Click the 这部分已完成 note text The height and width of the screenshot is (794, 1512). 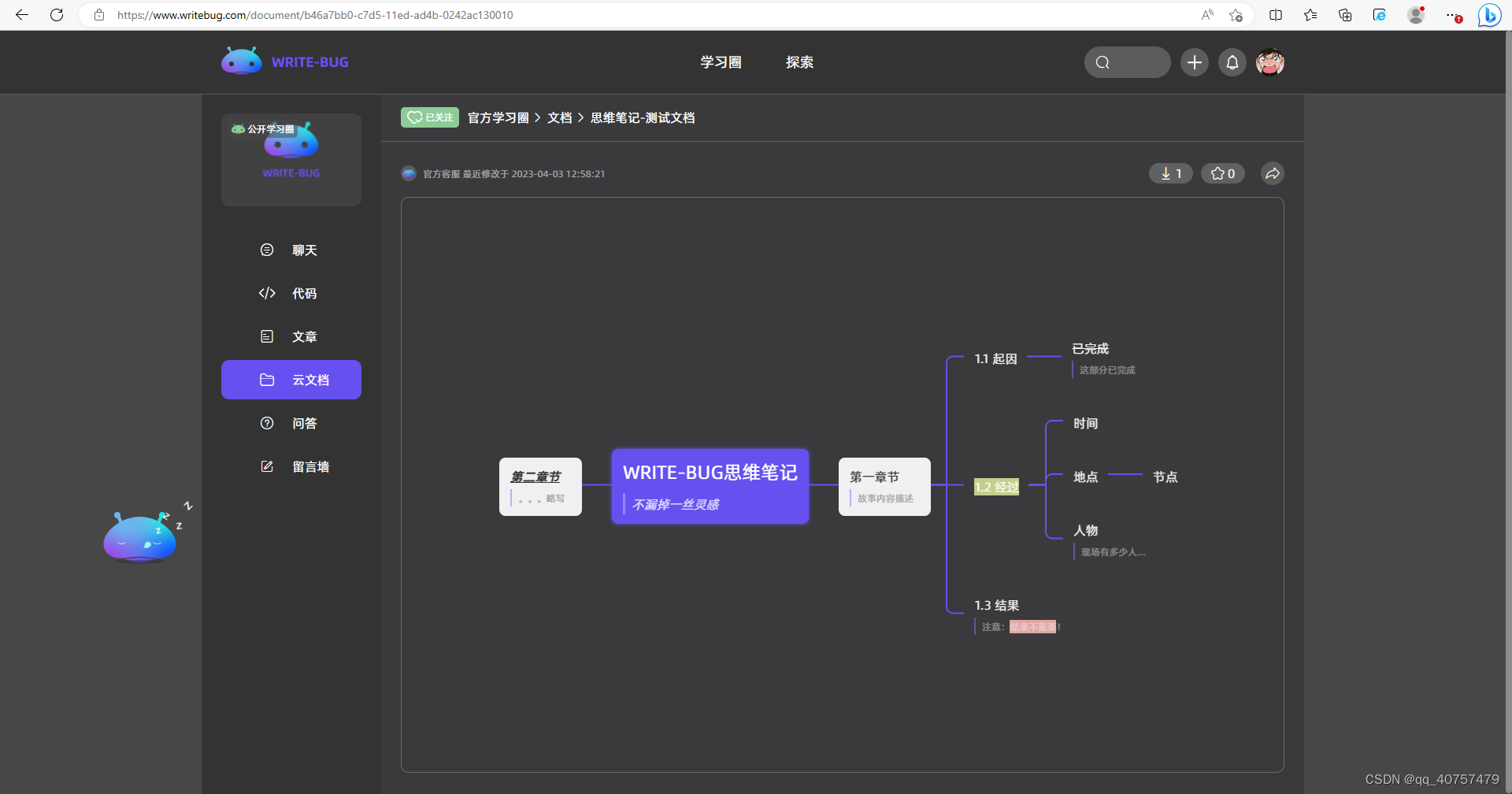pyautogui.click(x=1107, y=370)
